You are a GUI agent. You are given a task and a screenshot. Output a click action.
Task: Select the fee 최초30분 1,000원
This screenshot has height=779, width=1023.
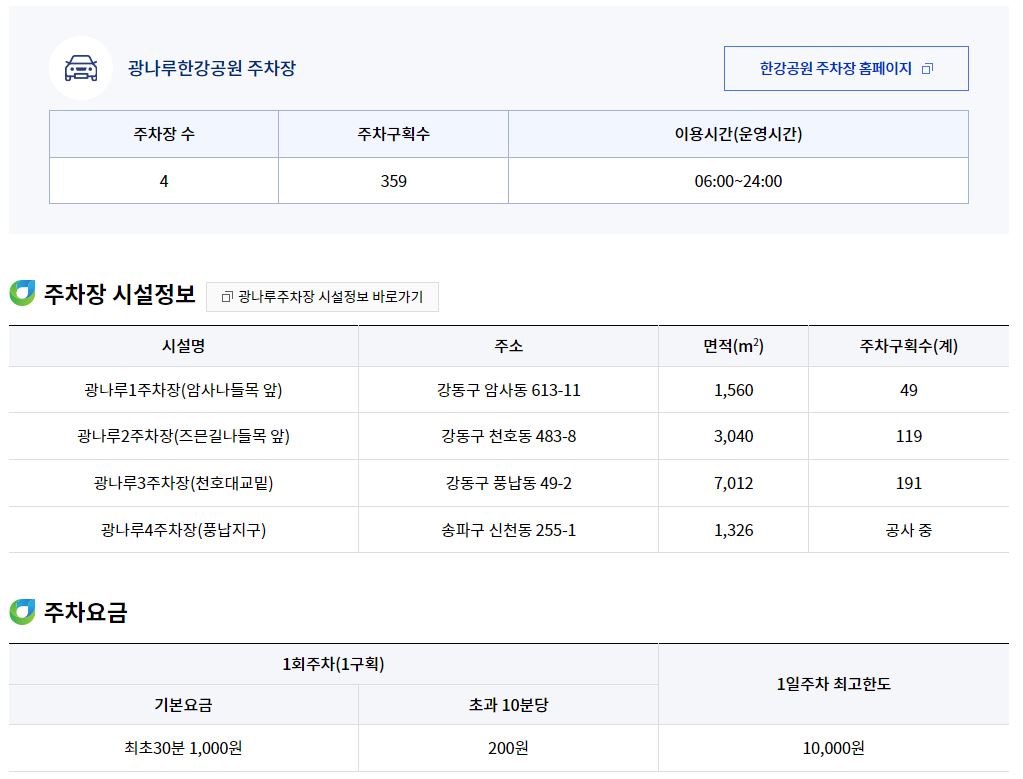pyautogui.click(x=183, y=748)
